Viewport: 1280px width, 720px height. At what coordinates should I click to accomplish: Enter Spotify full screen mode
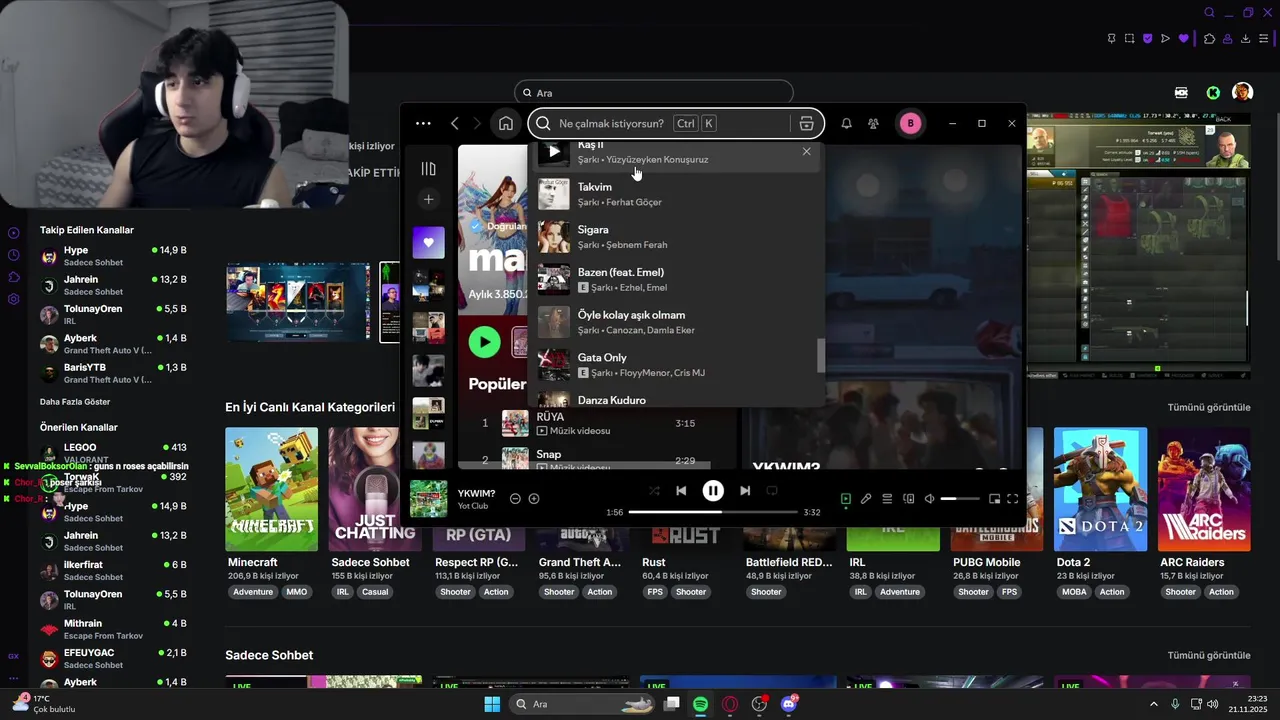(x=1013, y=499)
